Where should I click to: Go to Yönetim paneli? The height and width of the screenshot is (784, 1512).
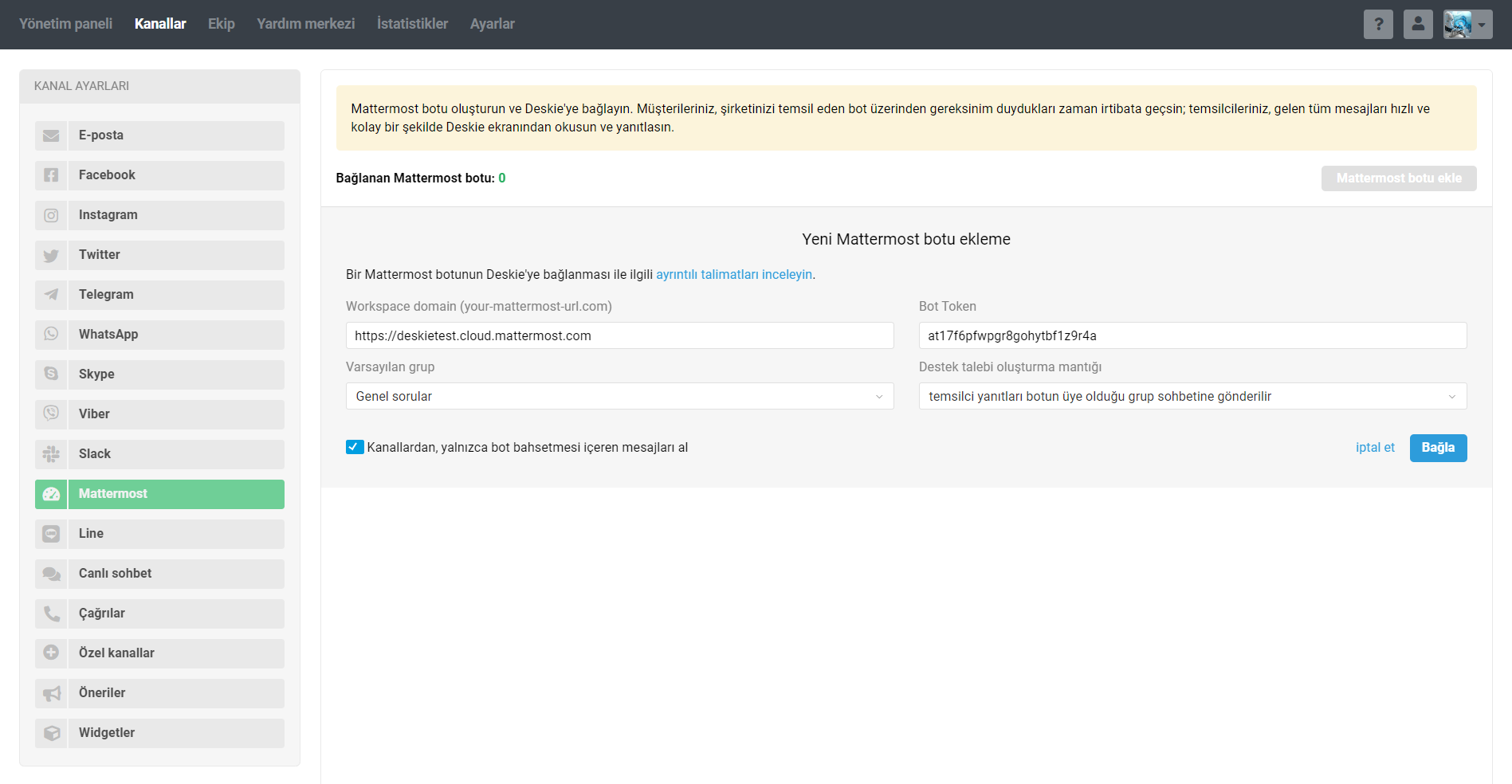tap(65, 24)
